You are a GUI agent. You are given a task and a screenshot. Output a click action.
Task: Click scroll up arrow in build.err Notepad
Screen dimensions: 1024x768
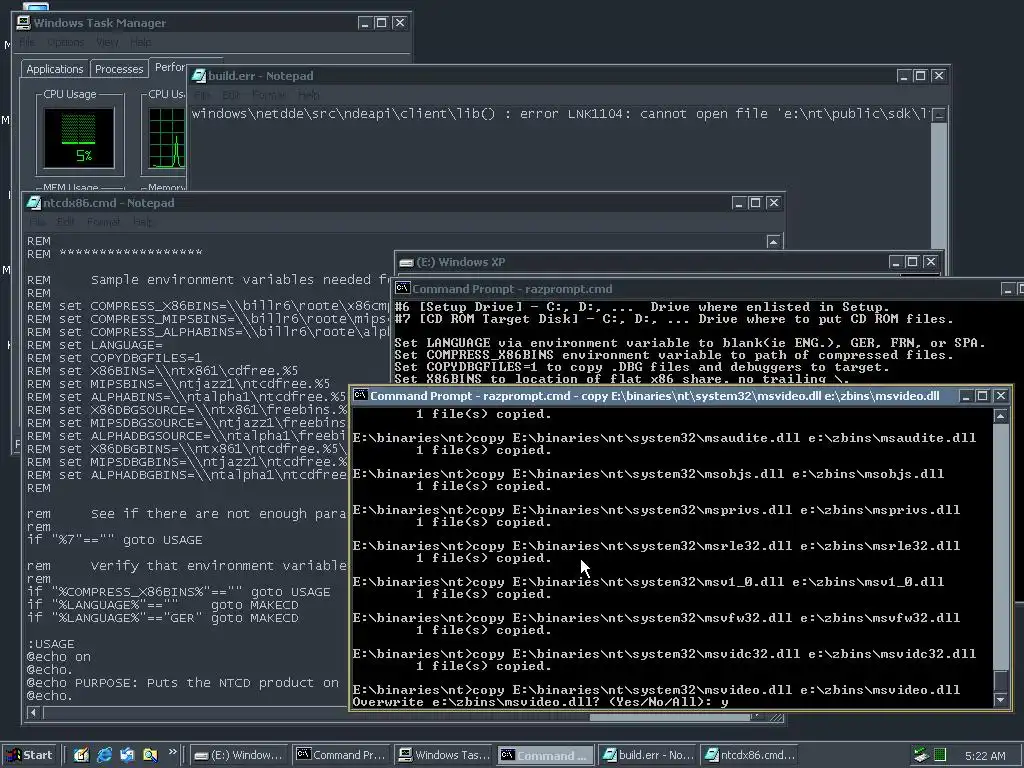coord(939,115)
